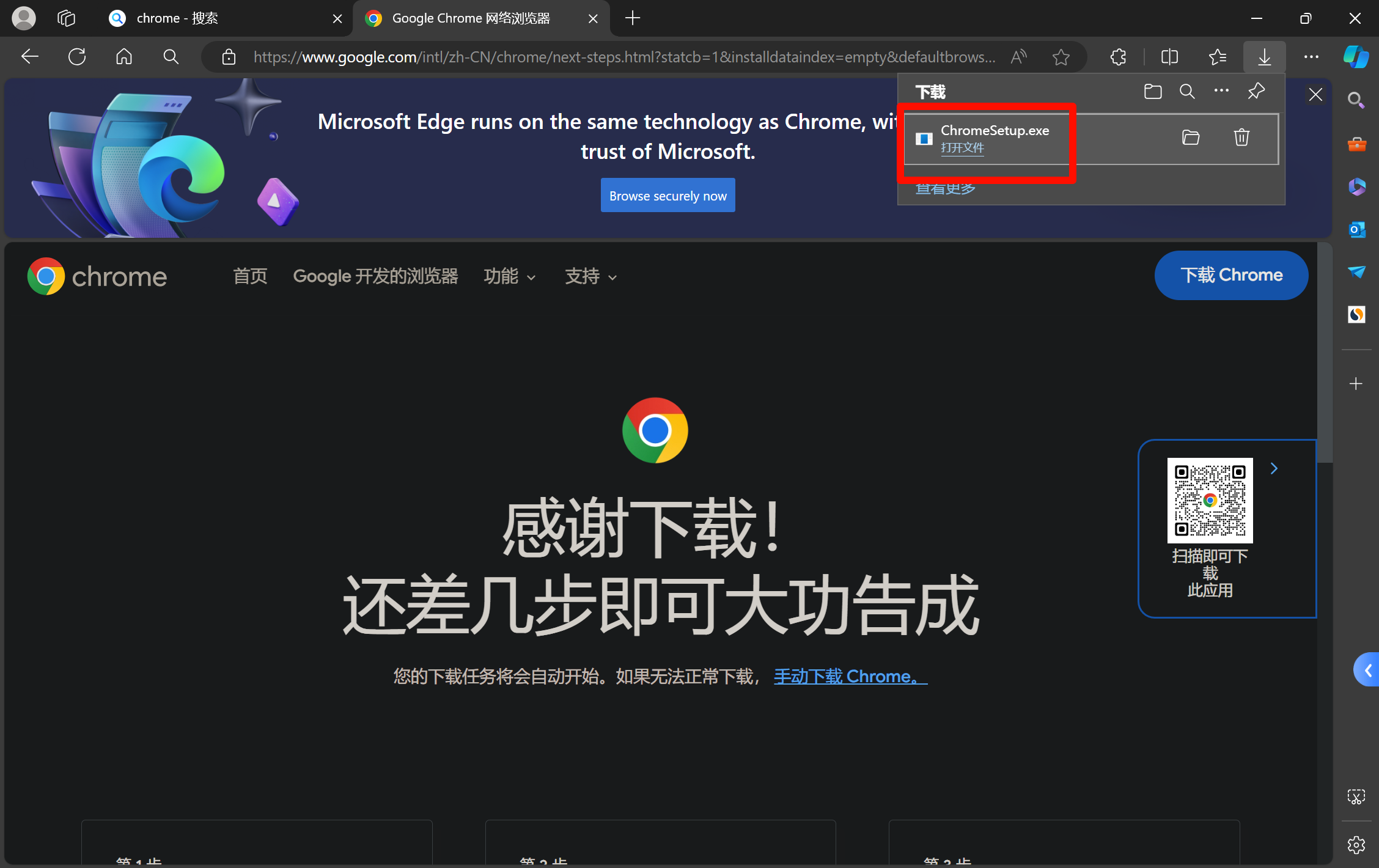Open Copilot from the sidebar

1355,57
